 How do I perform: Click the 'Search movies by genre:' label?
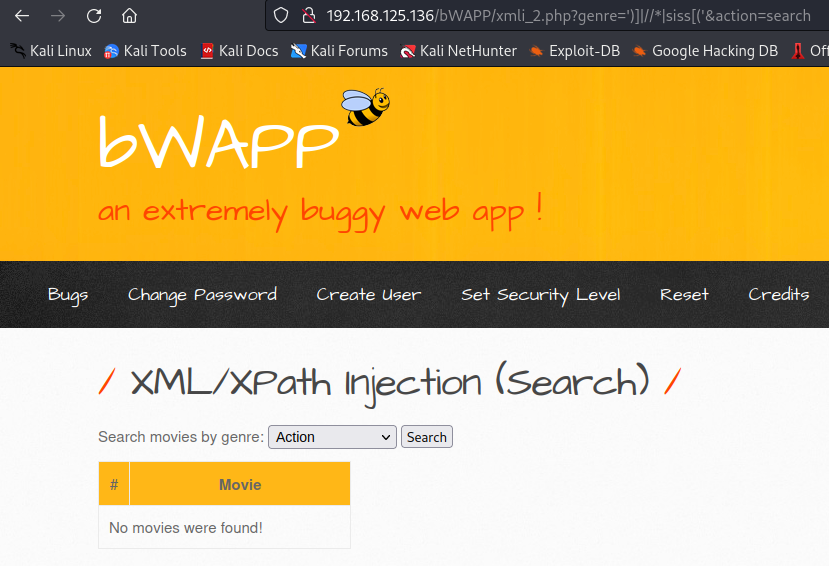181,437
